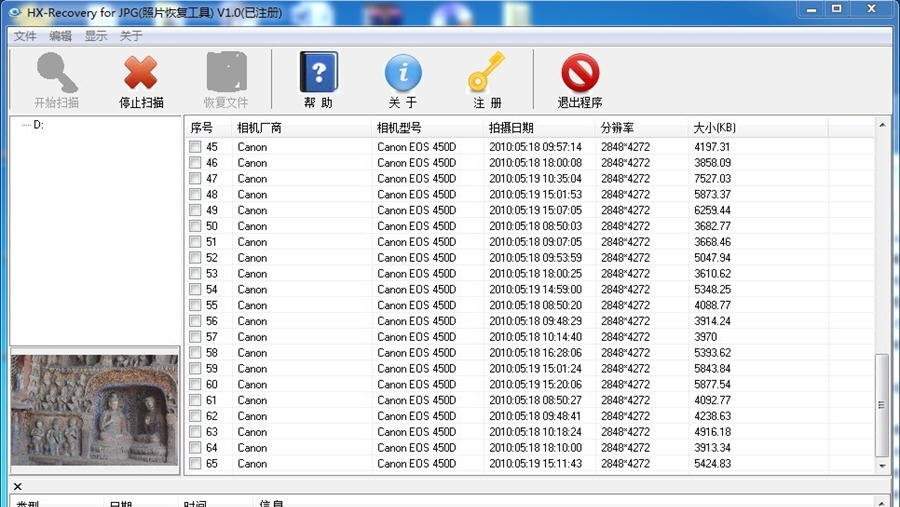Click the Start Scan magnifier icon

click(x=57, y=73)
